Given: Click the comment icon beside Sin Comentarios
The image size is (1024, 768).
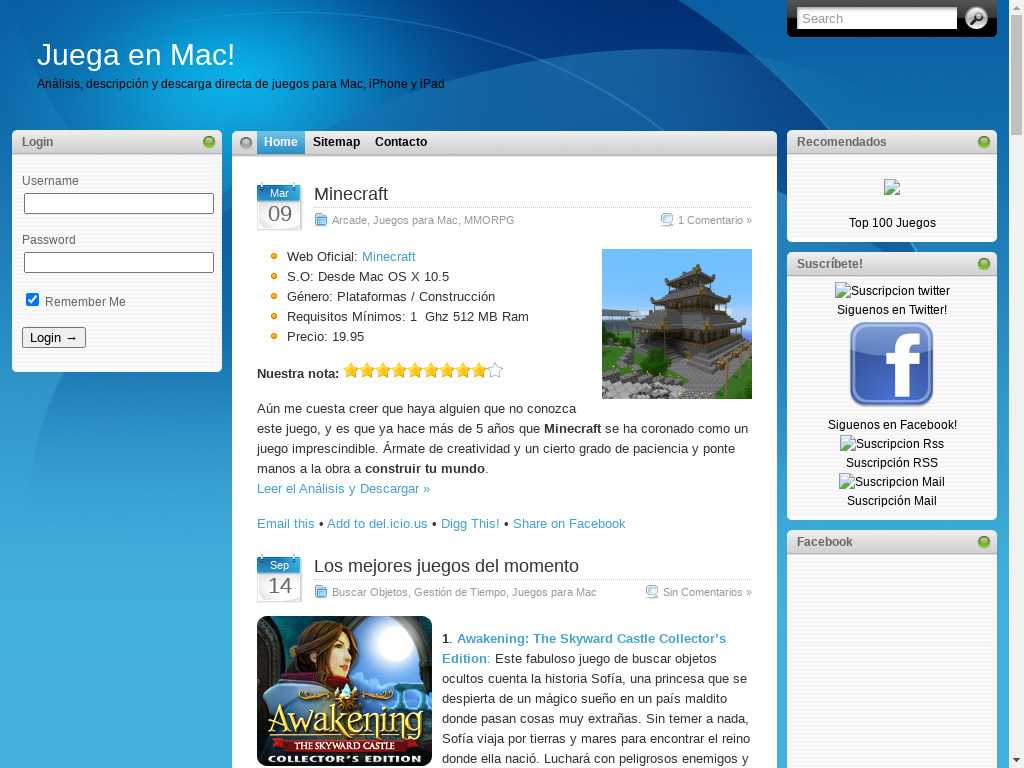Looking at the screenshot, I should coord(652,592).
